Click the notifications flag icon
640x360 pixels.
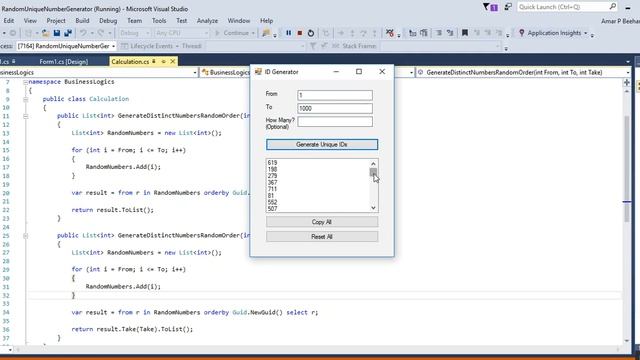click(x=490, y=7)
